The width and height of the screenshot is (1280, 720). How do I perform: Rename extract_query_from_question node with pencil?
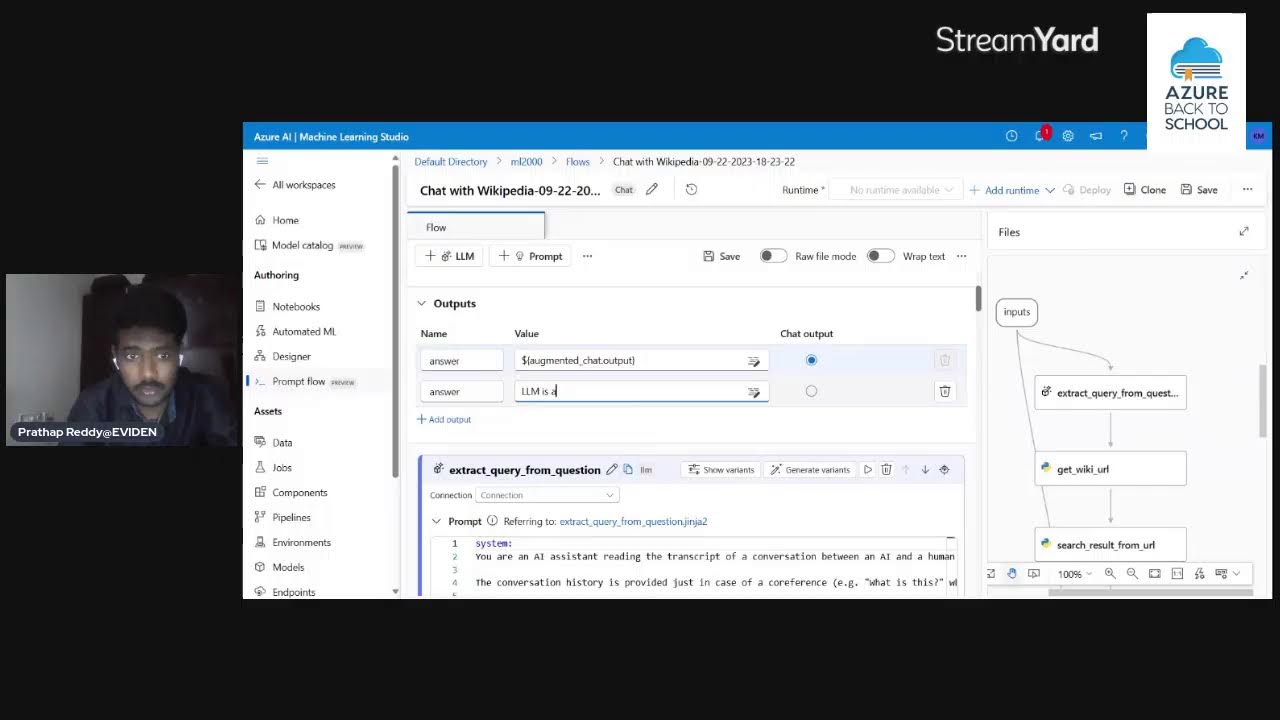click(x=612, y=469)
